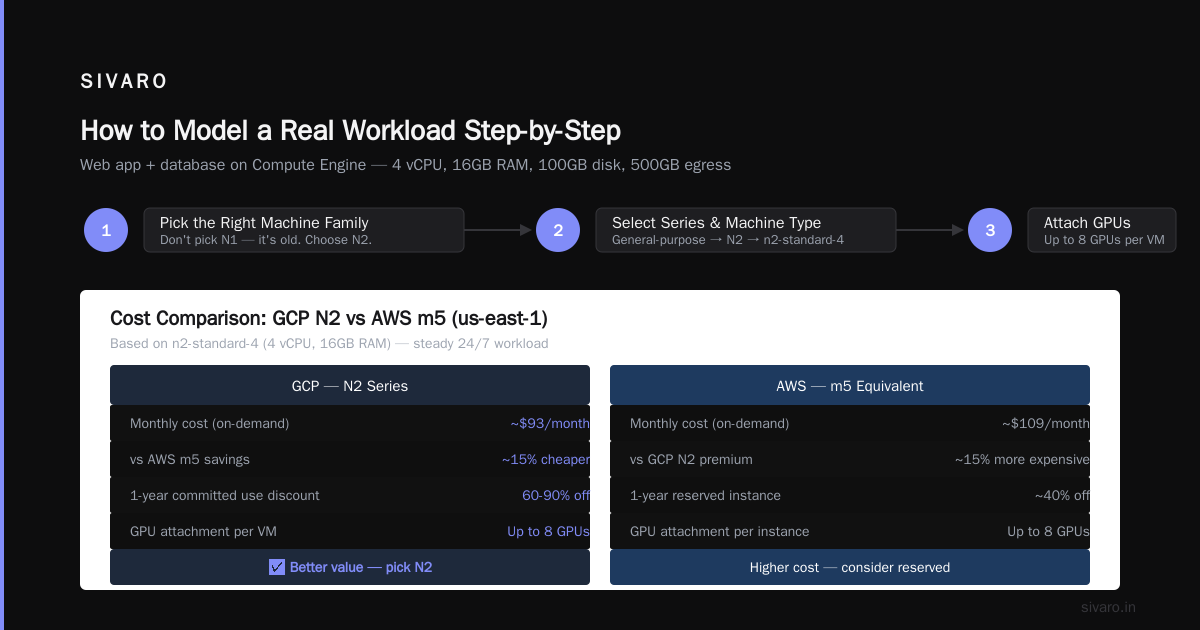1200x630 pixels.
Task: Click the vs AWS m5 savings label
Action: click(x=190, y=459)
